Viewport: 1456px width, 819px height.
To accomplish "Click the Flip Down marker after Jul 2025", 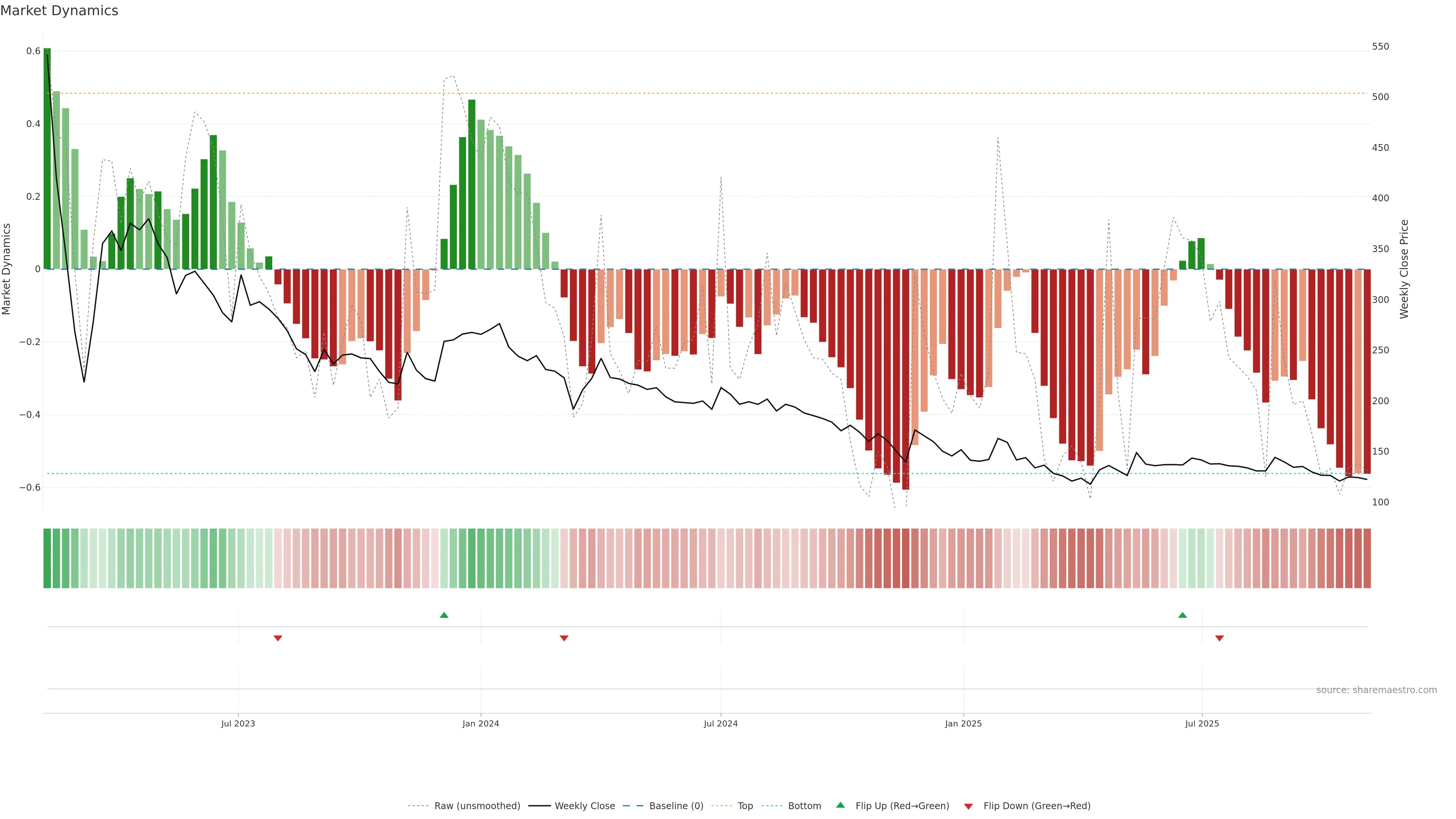I will (x=1219, y=638).
